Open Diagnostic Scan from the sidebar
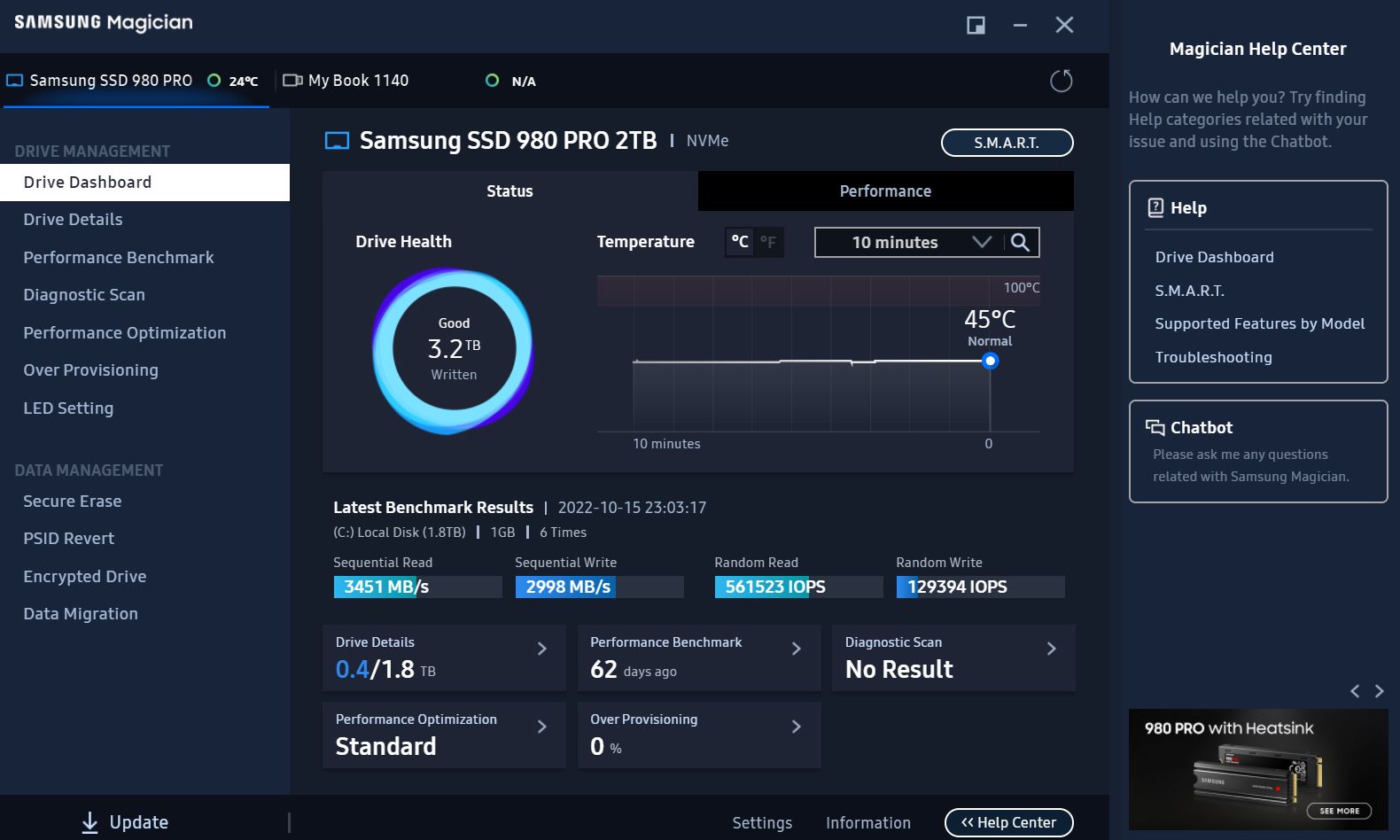 (x=144, y=295)
